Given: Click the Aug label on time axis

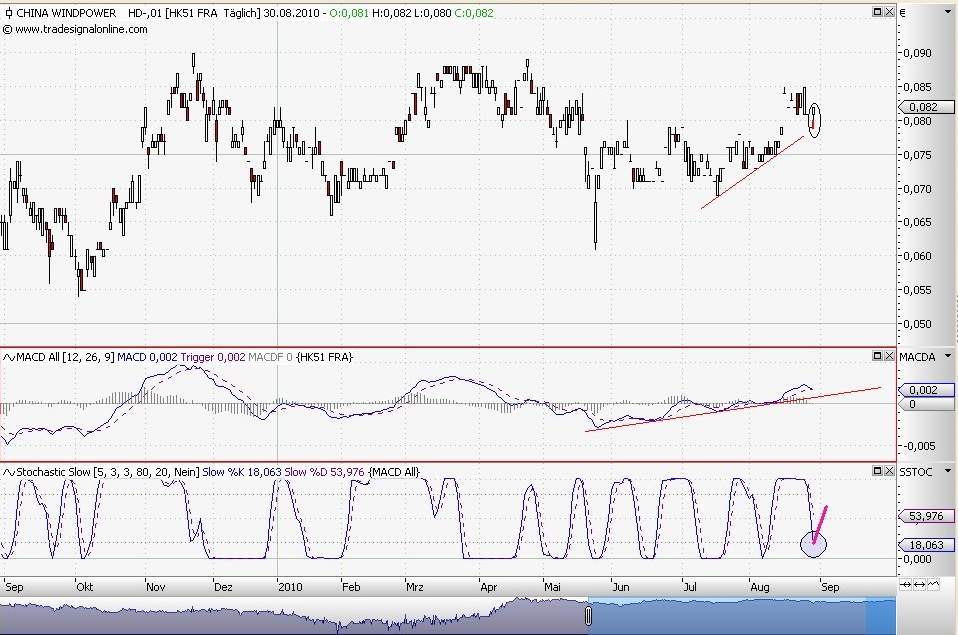Looking at the screenshot, I should point(759,587).
